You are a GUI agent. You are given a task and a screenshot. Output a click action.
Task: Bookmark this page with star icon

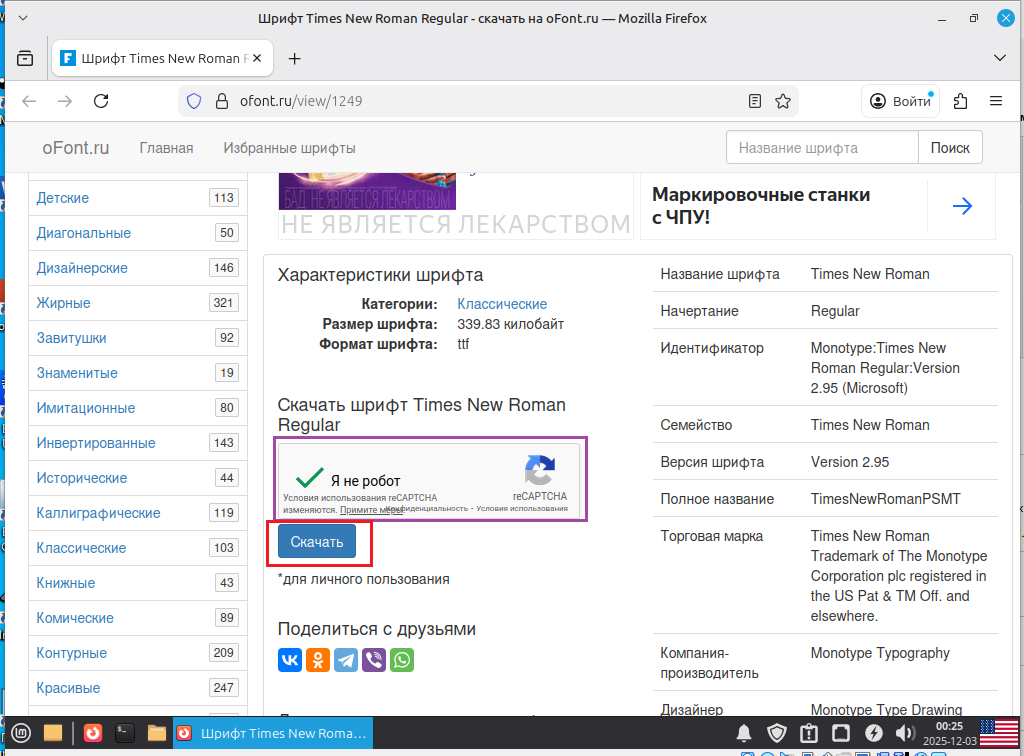coord(783,101)
